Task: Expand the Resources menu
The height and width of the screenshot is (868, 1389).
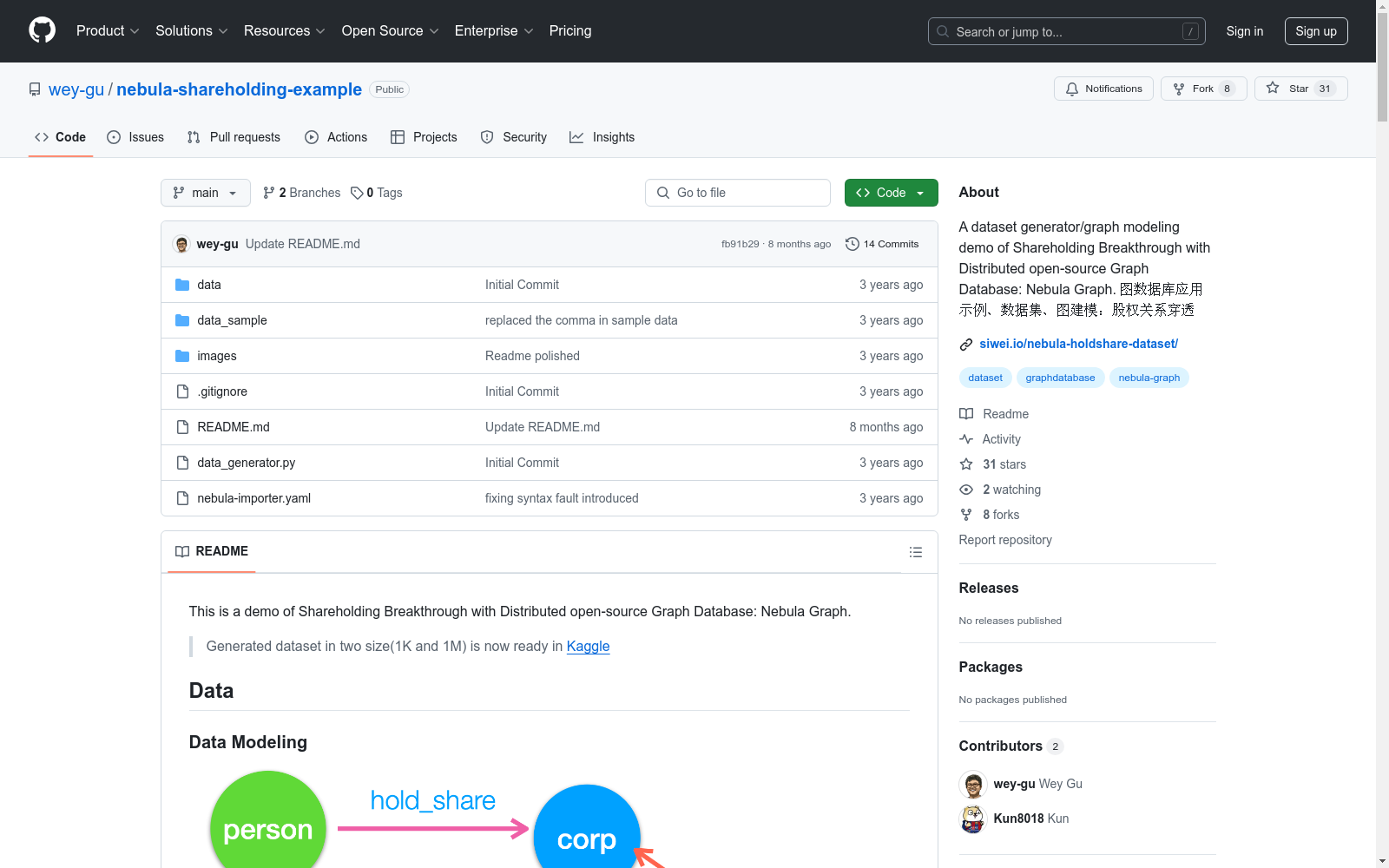Action: point(285,31)
